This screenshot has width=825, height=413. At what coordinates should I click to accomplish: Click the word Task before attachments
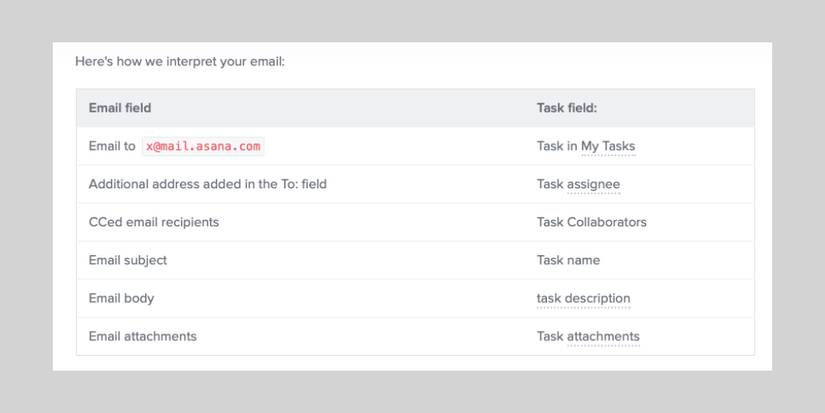click(x=550, y=336)
